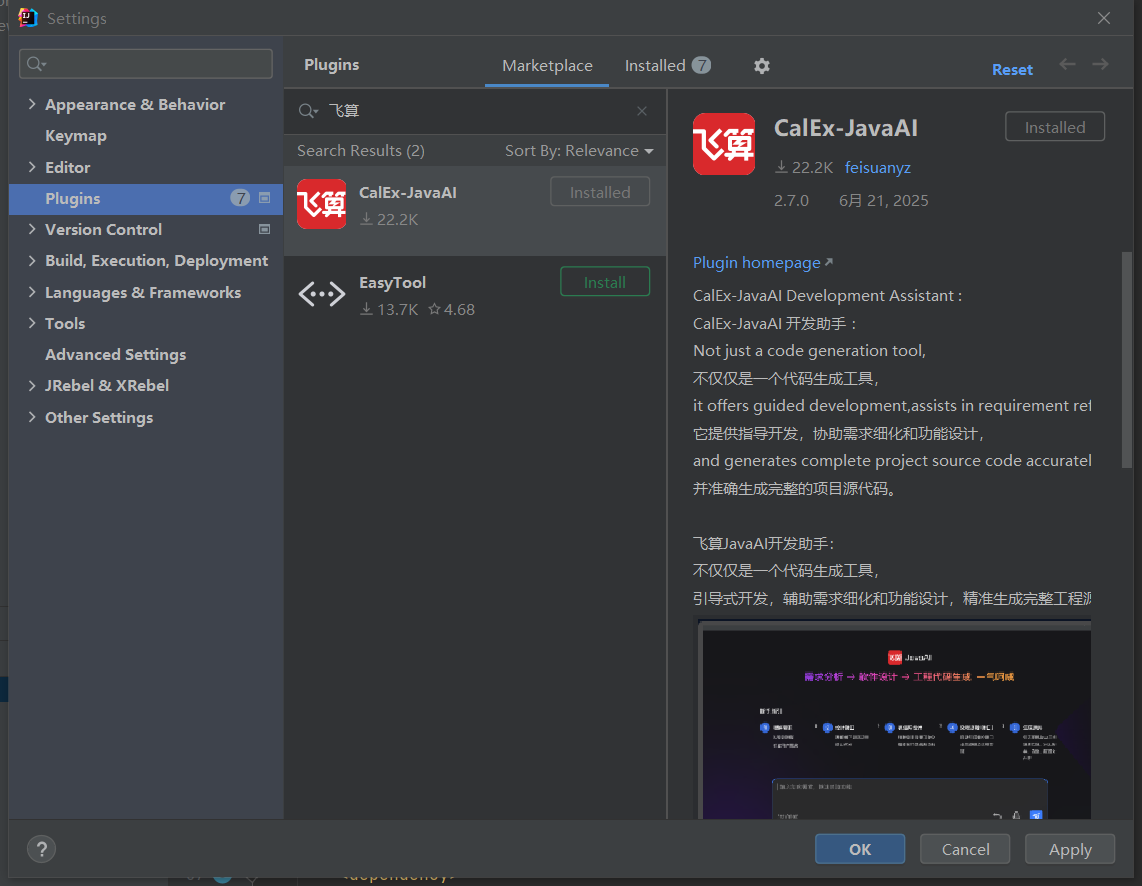Switch to the Installed tab
Screen dimensions: 1142x886
(667, 66)
